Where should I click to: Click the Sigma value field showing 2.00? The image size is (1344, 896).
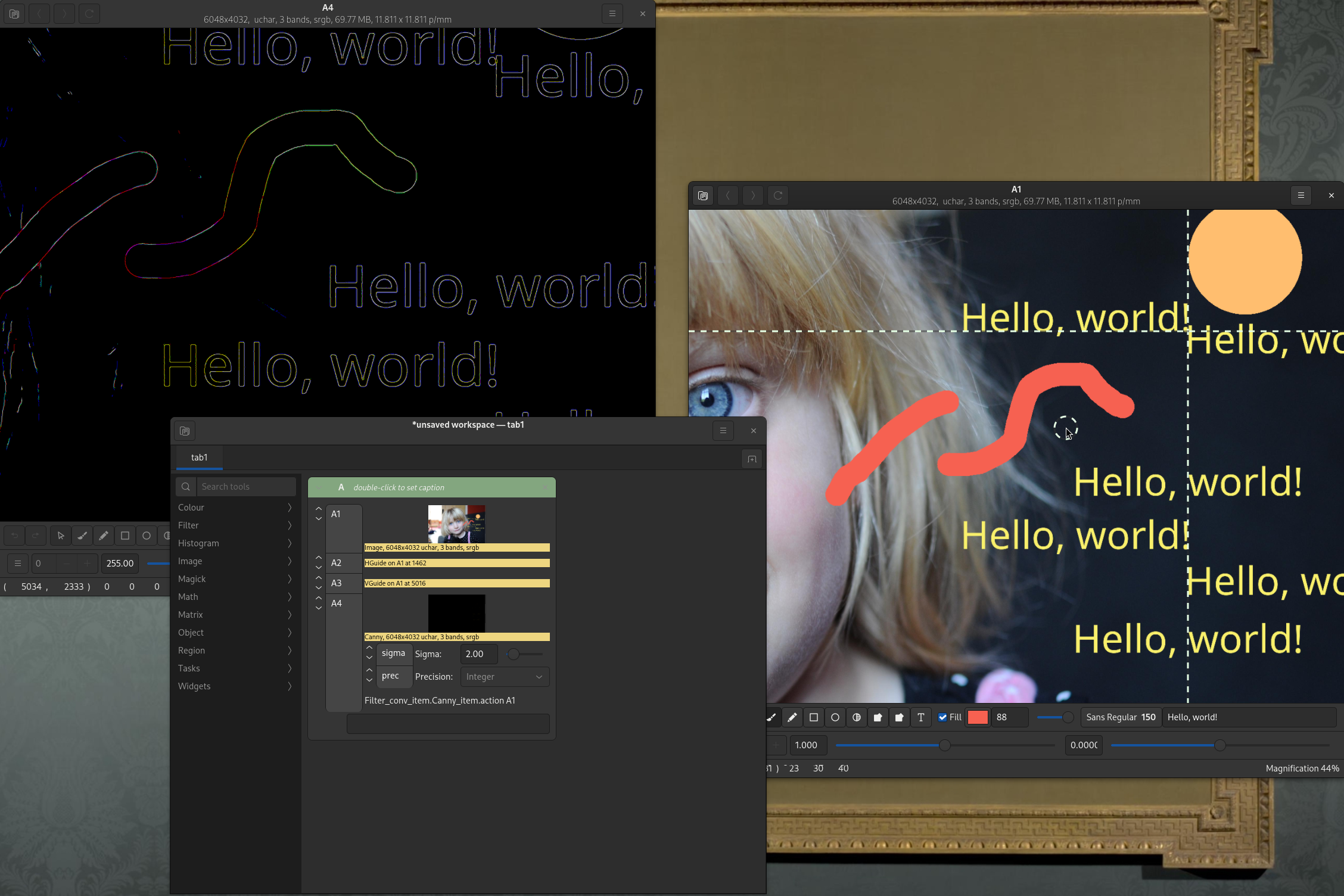pyautogui.click(x=479, y=654)
